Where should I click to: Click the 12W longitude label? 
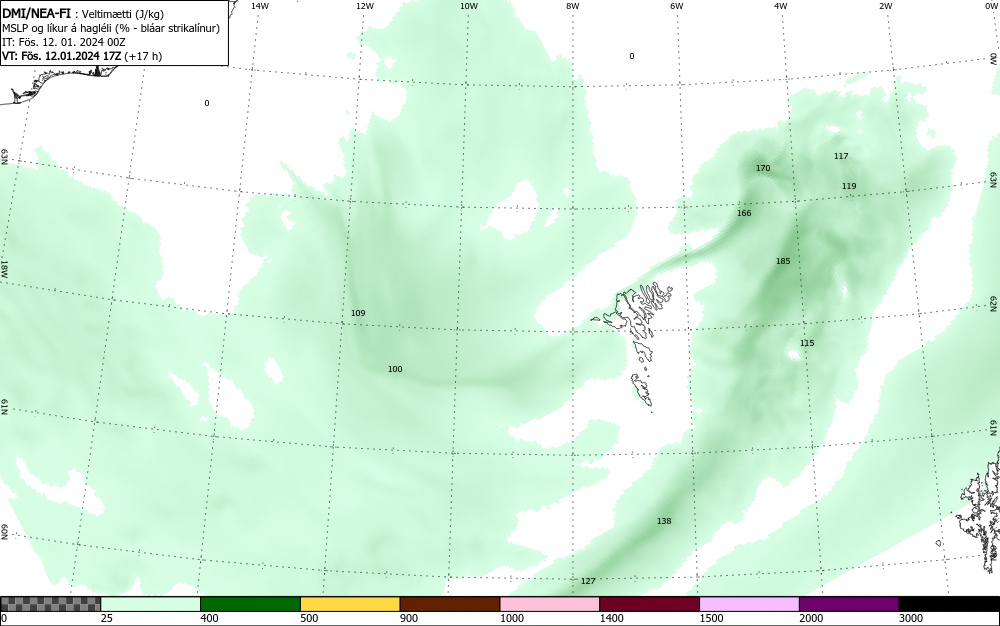pyautogui.click(x=364, y=6)
